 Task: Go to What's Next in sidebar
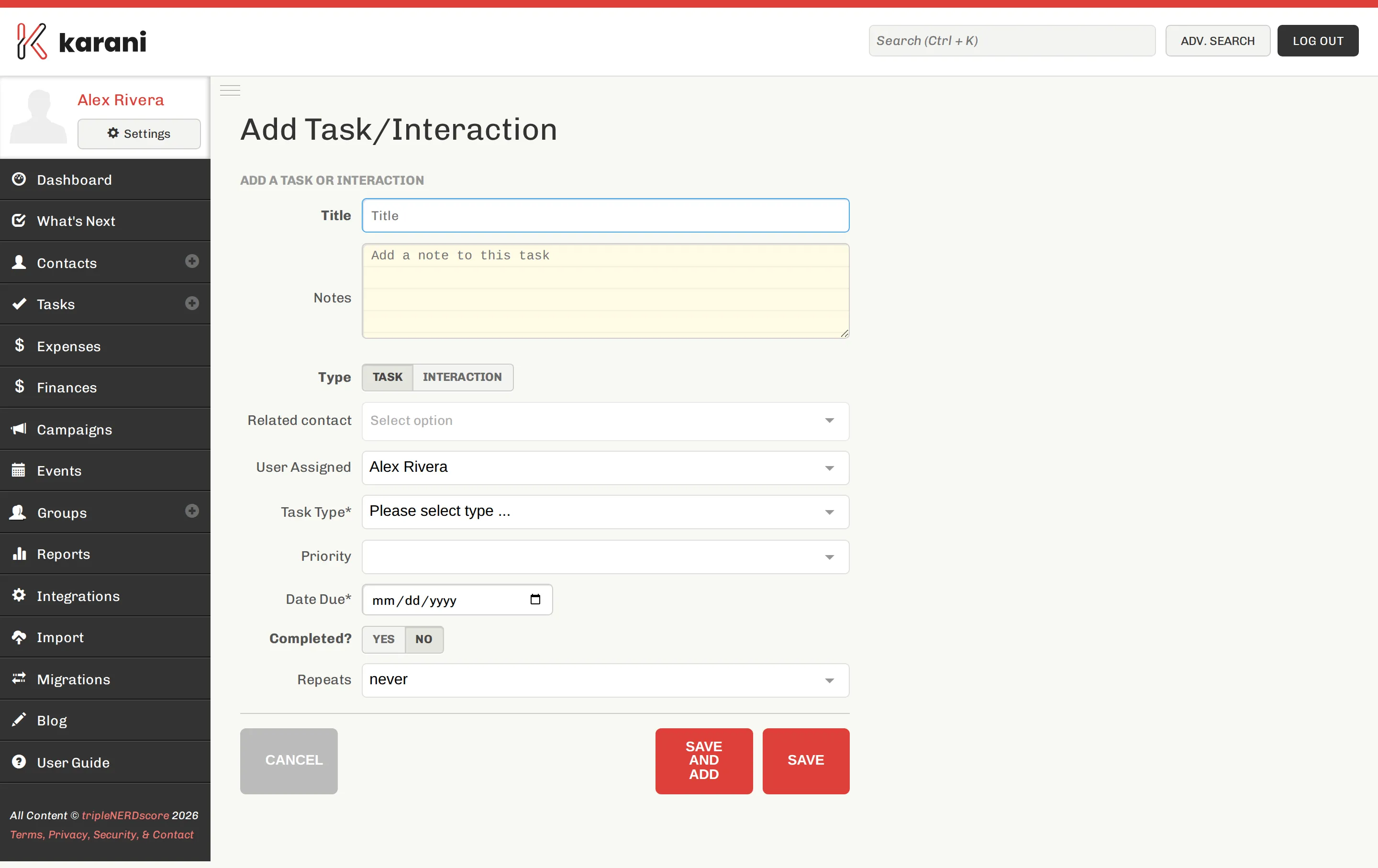click(x=105, y=221)
